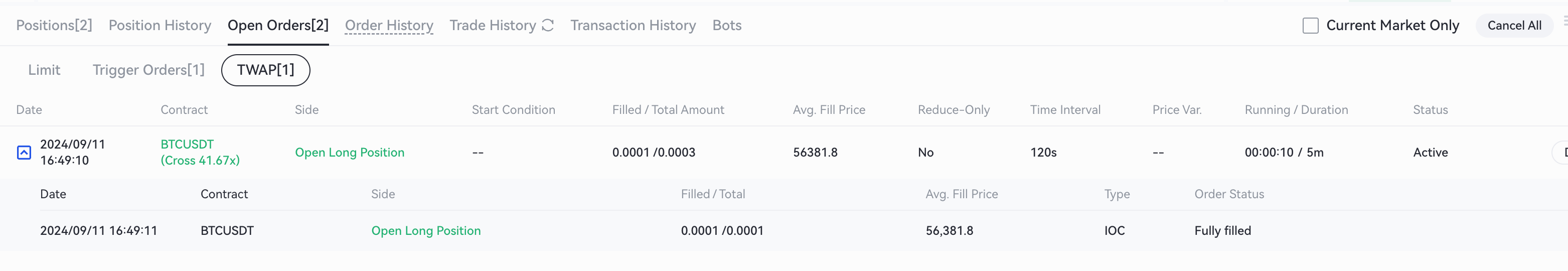Switch to the Bots tab
The height and width of the screenshot is (271, 1568).
(x=727, y=25)
